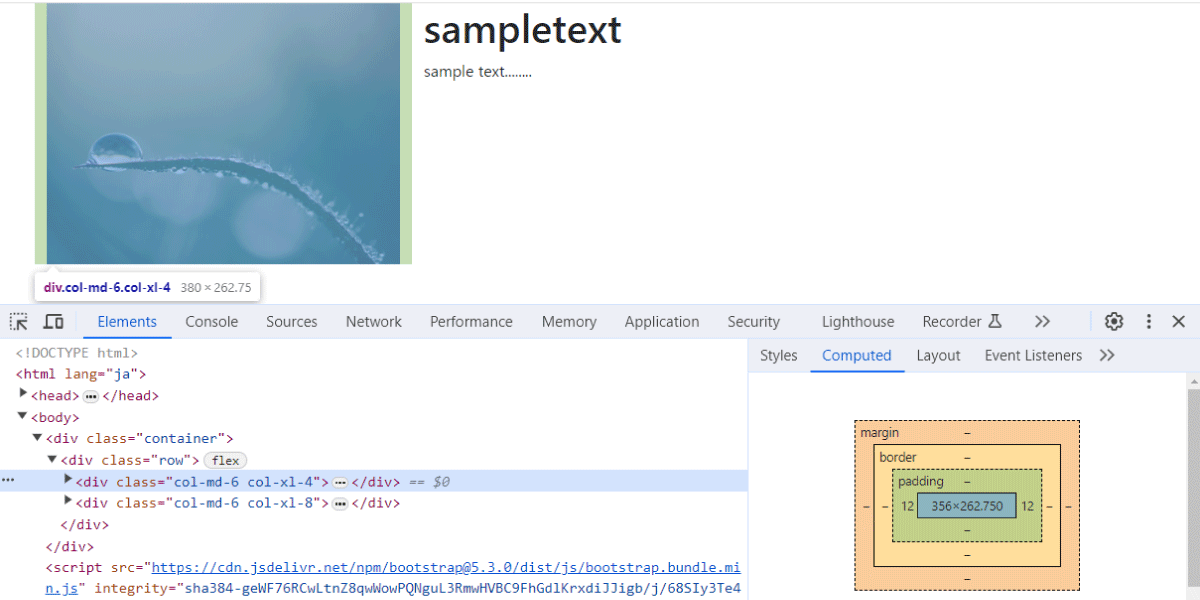Viewport: 1200px width, 600px height.
Task: Click the padding label in the box model
Action: coord(920,482)
